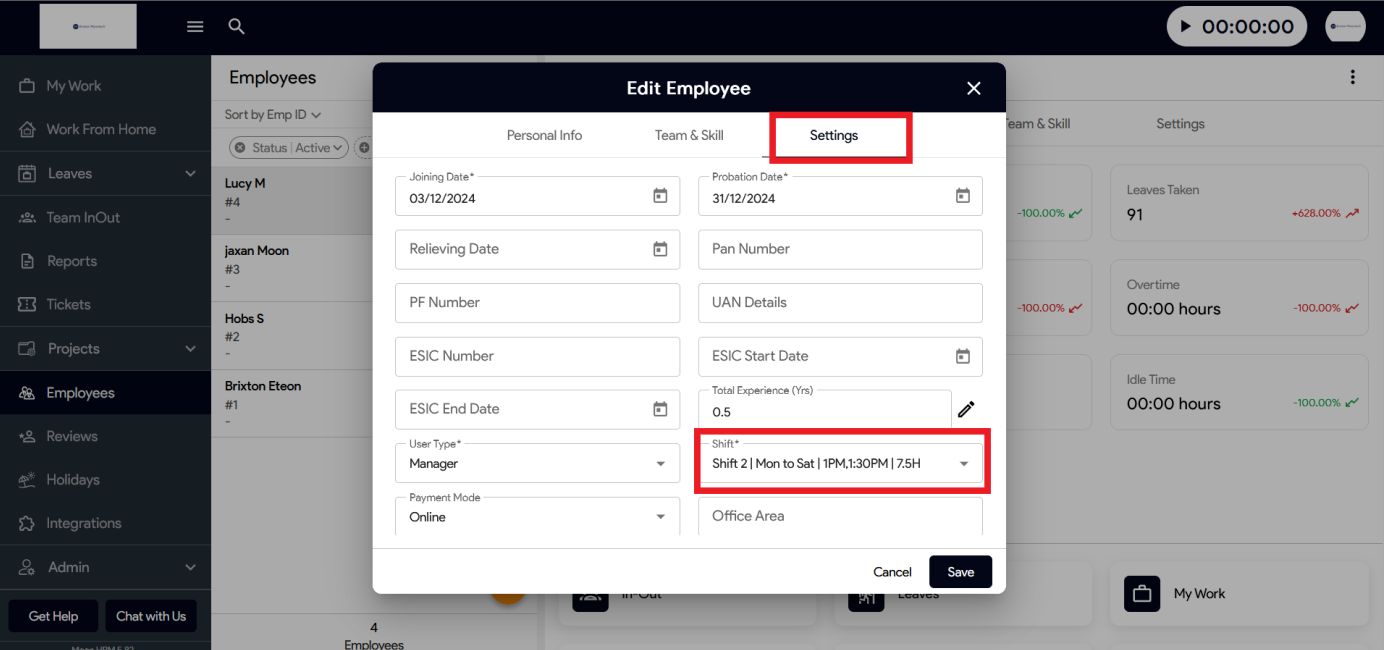This screenshot has width=1384, height=650.
Task: Open the Joining Date calendar picker
Action: coord(660,196)
